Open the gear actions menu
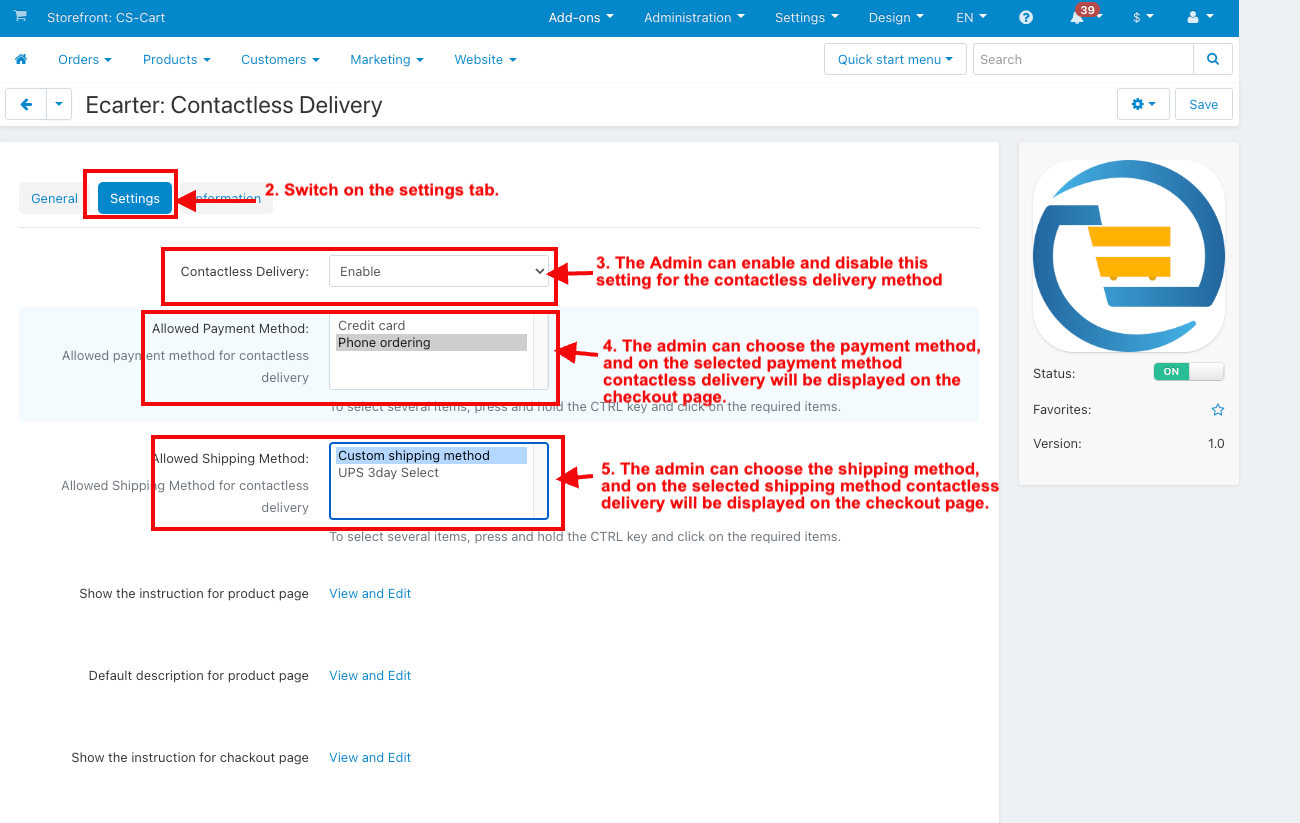Screen dimensions: 1300x823 (x=1143, y=104)
